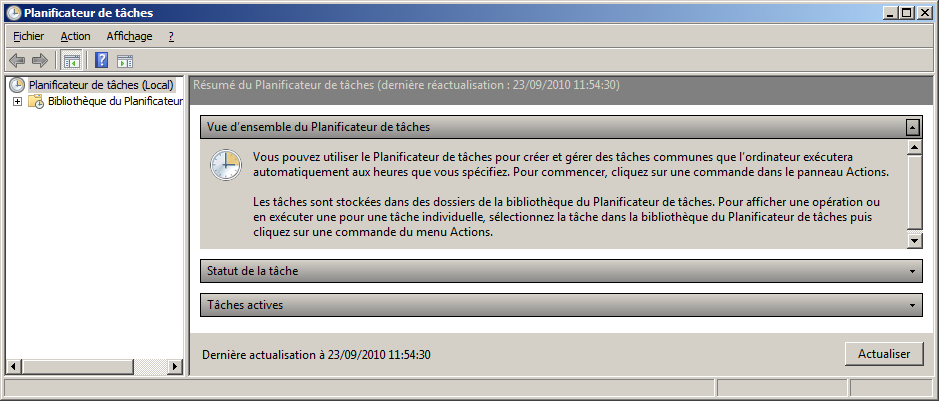Viewport: 939px width, 401px height.
Task: Open the Fichier menu
Action: pyautogui.click(x=29, y=36)
